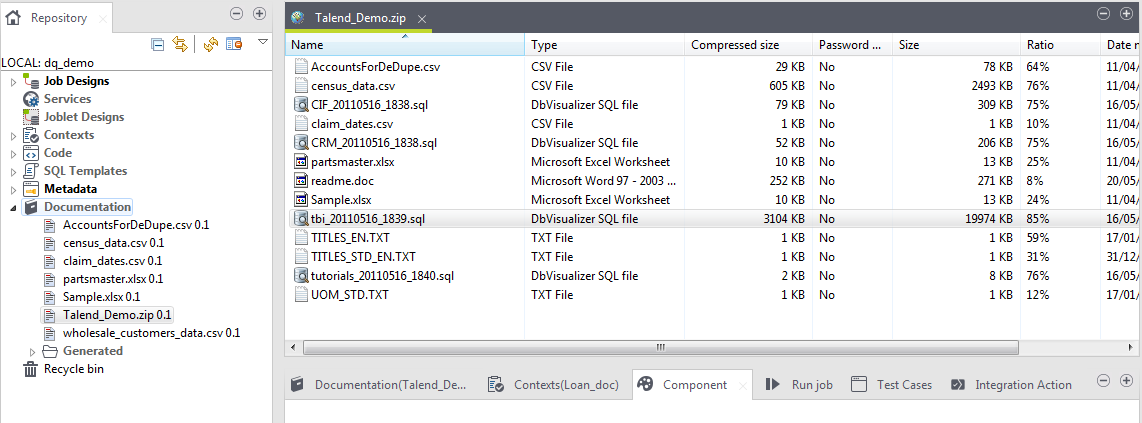Image resolution: width=1142 pixels, height=423 pixels.
Task: Click the Refresh repository icon
Action: 211,44
